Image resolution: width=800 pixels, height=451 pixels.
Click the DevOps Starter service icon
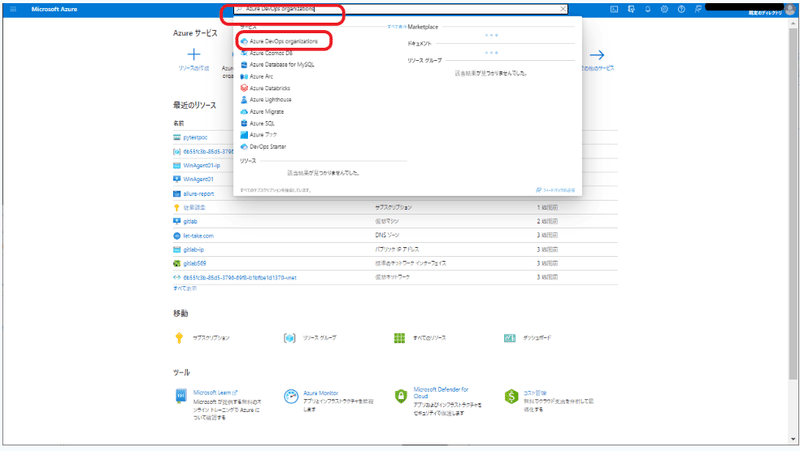tap(244, 146)
